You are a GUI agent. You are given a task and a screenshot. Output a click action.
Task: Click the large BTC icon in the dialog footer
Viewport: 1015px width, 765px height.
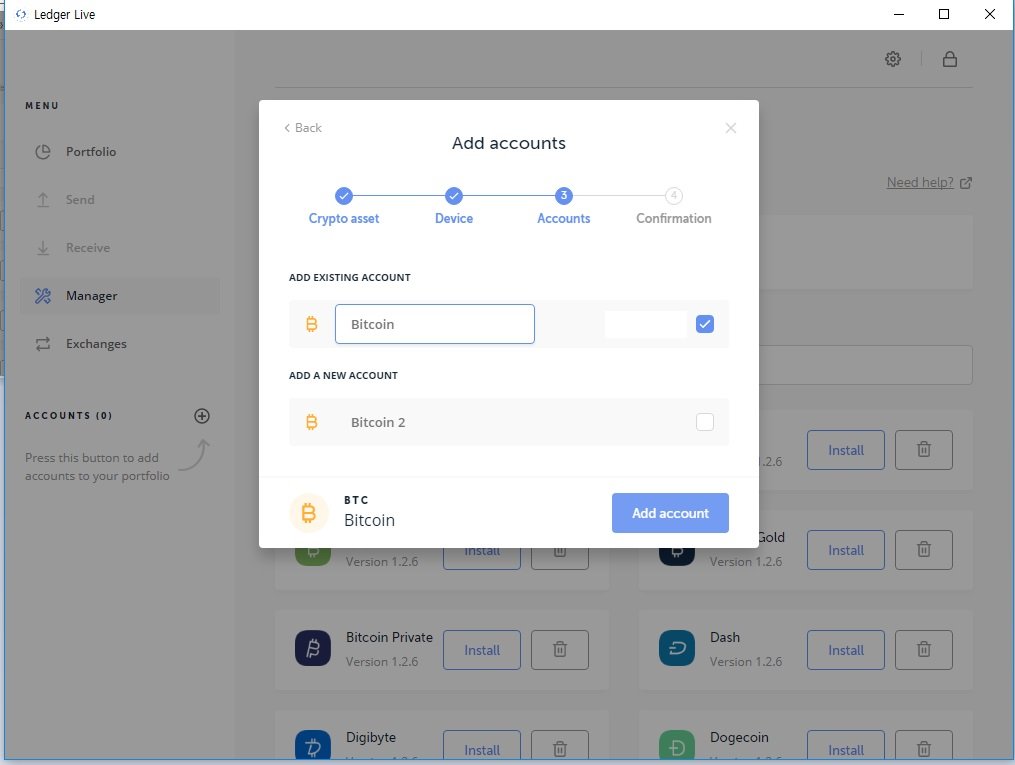click(x=309, y=513)
